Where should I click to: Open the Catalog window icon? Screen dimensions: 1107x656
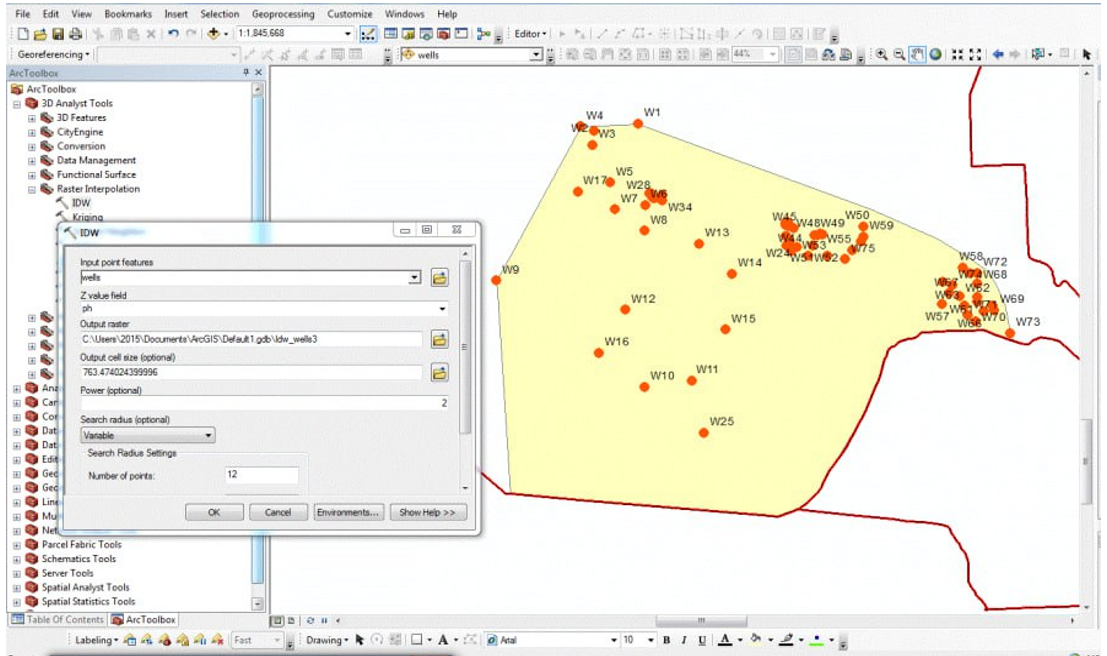(x=408, y=34)
